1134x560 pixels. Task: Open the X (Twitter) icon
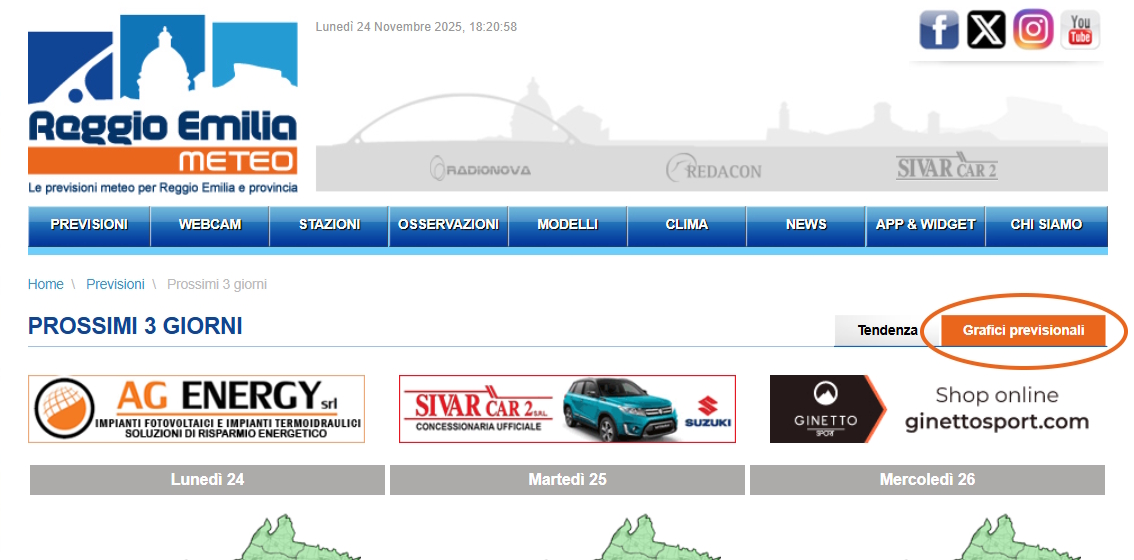[986, 30]
